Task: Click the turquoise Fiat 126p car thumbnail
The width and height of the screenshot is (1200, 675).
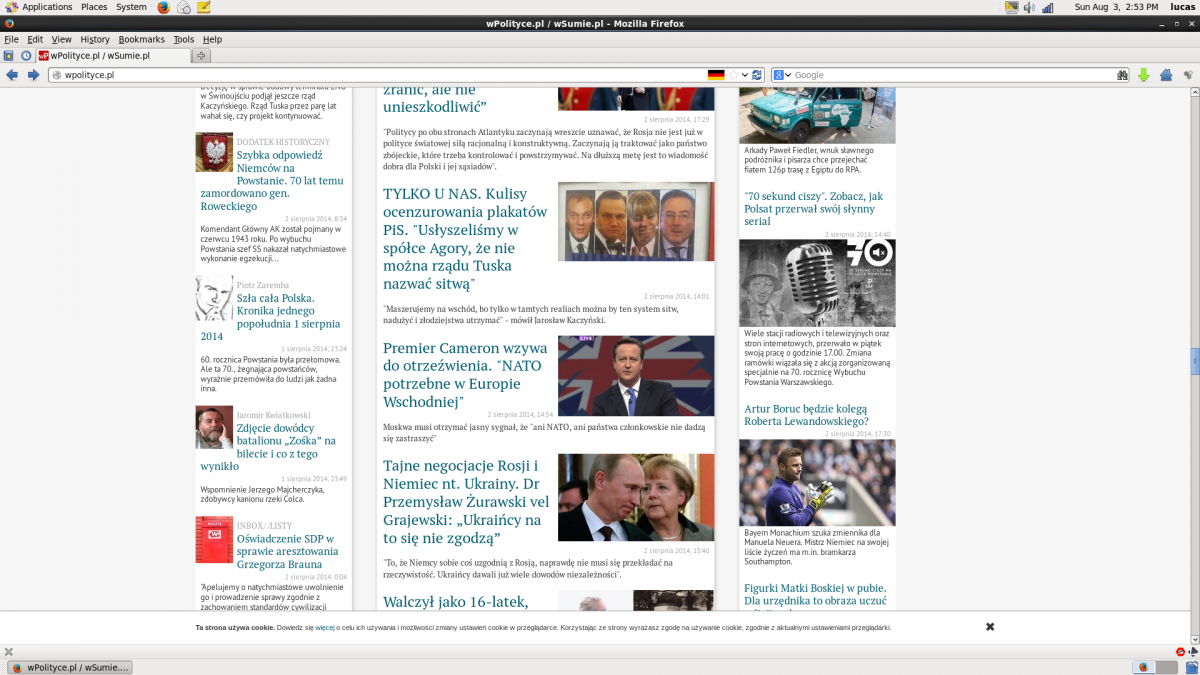Action: (x=817, y=115)
